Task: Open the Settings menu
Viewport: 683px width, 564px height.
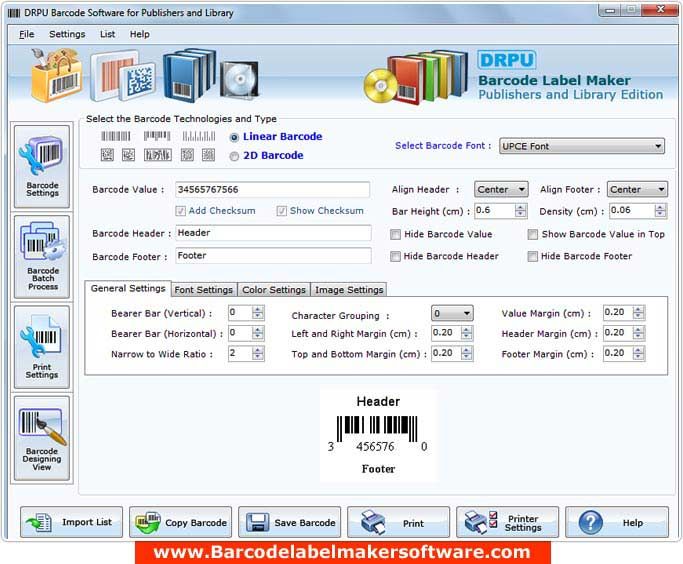Action: click(67, 34)
